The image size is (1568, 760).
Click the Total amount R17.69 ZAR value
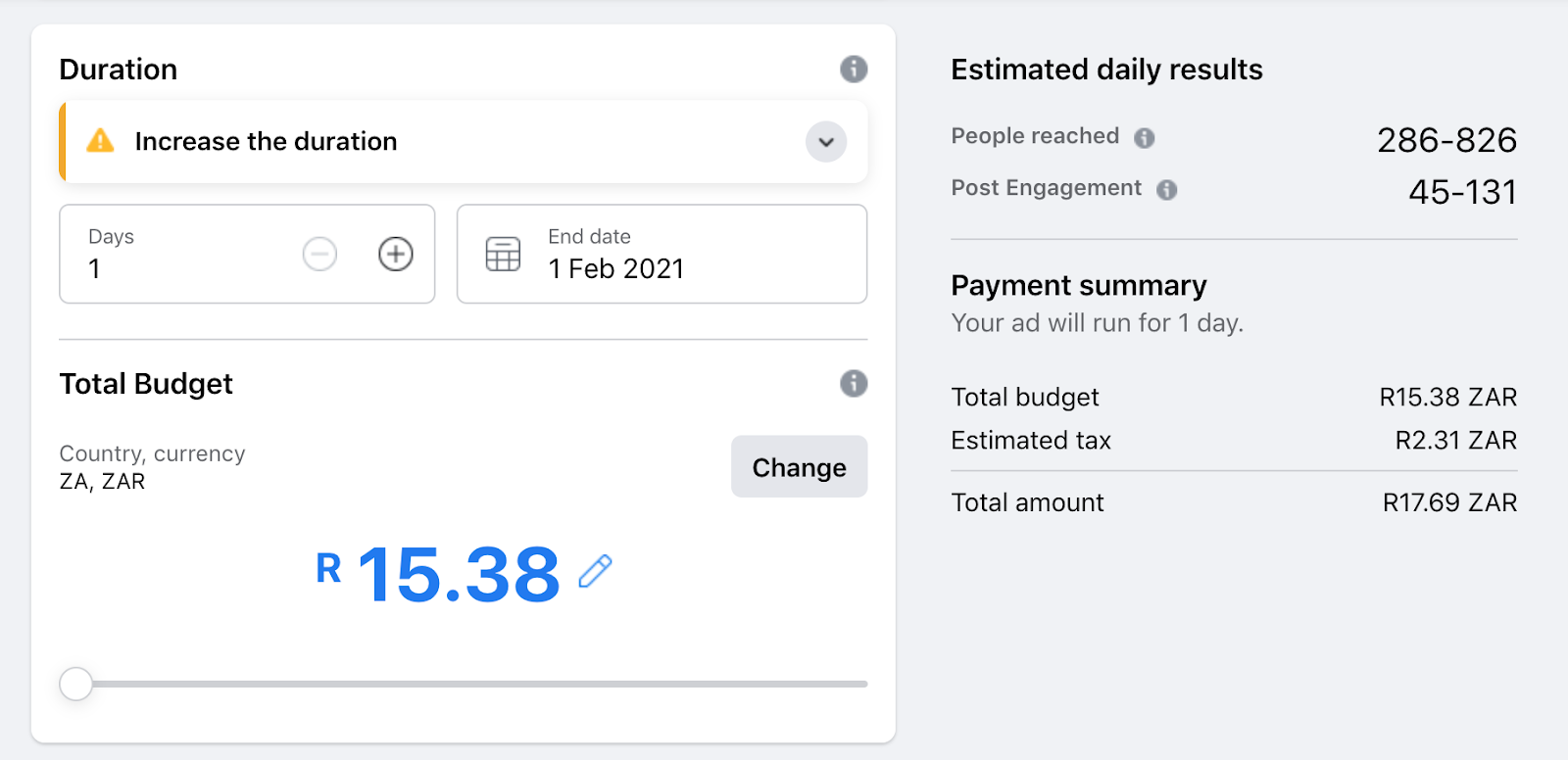pyautogui.click(x=1448, y=502)
